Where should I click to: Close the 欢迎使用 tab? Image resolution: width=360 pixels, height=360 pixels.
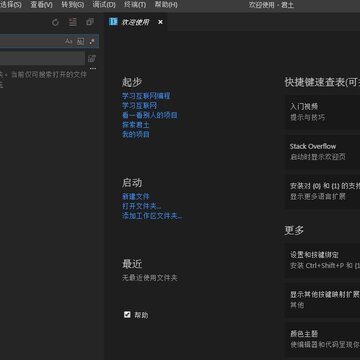point(160,22)
